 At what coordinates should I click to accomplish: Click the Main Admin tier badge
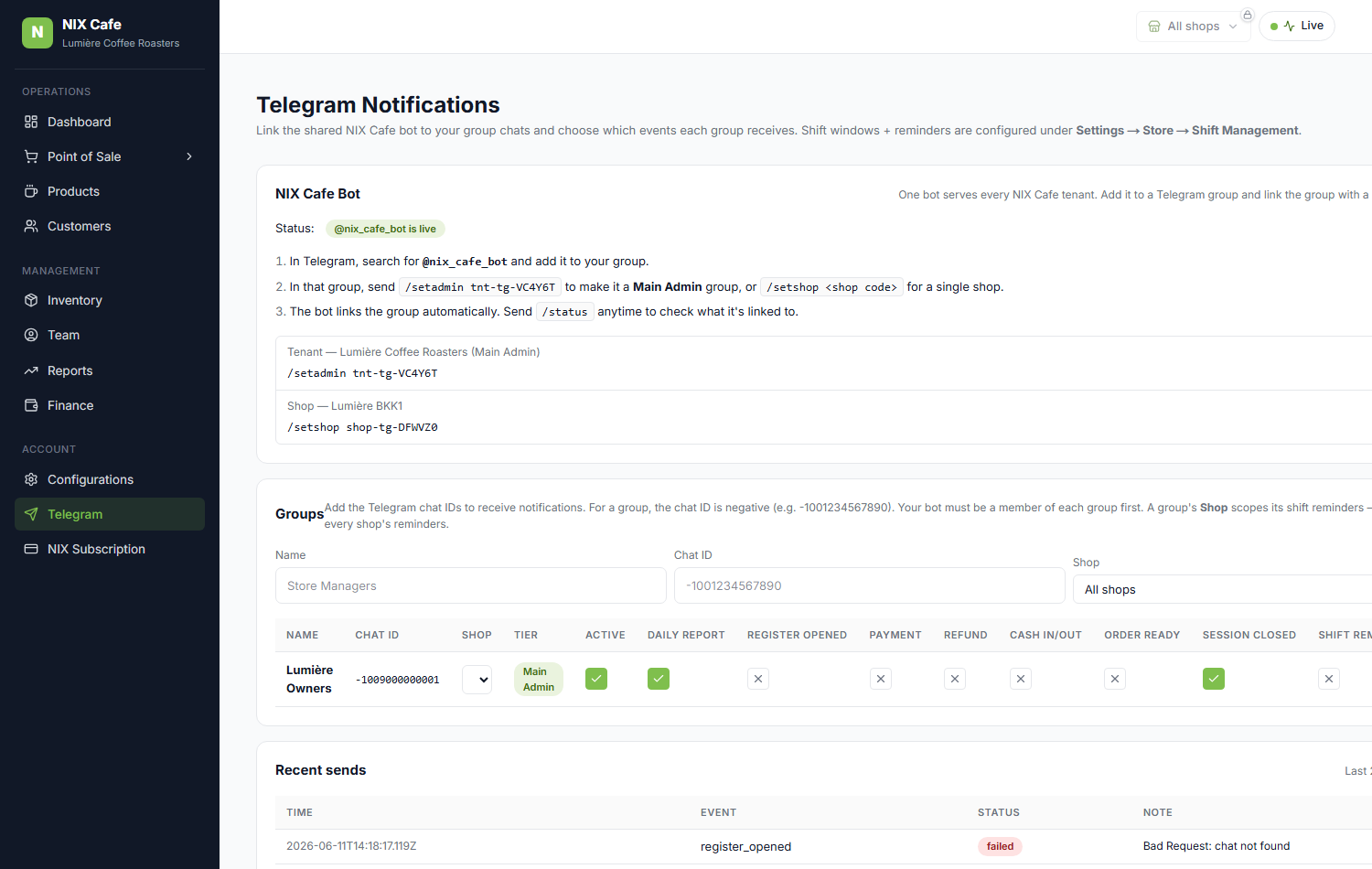pyautogui.click(x=539, y=680)
